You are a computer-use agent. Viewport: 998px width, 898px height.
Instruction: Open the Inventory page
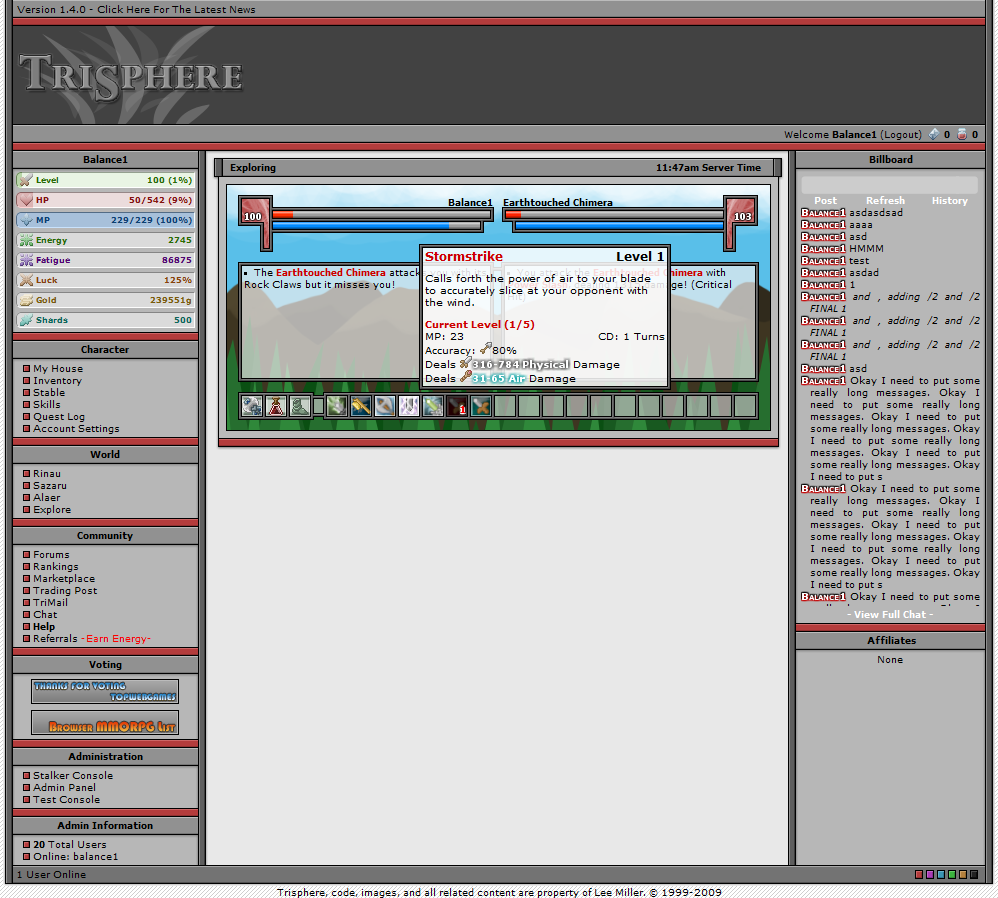tap(57, 381)
